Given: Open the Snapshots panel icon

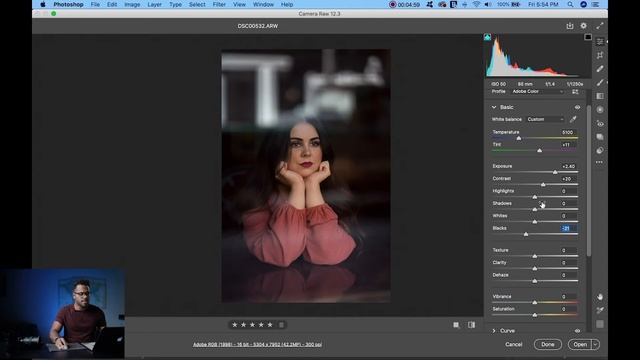Looking at the screenshot, I should 600,137.
